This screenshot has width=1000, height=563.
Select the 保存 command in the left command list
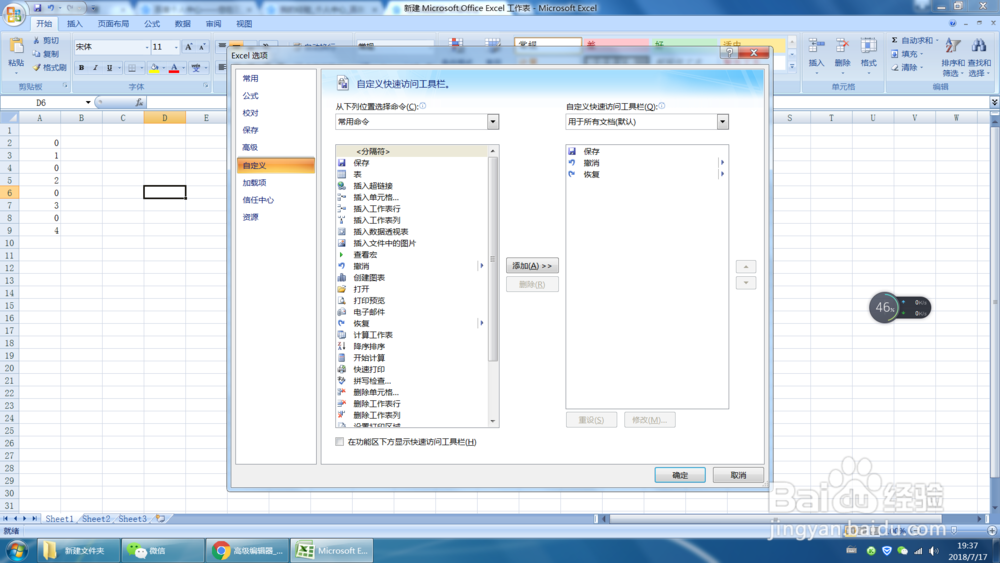(x=411, y=163)
